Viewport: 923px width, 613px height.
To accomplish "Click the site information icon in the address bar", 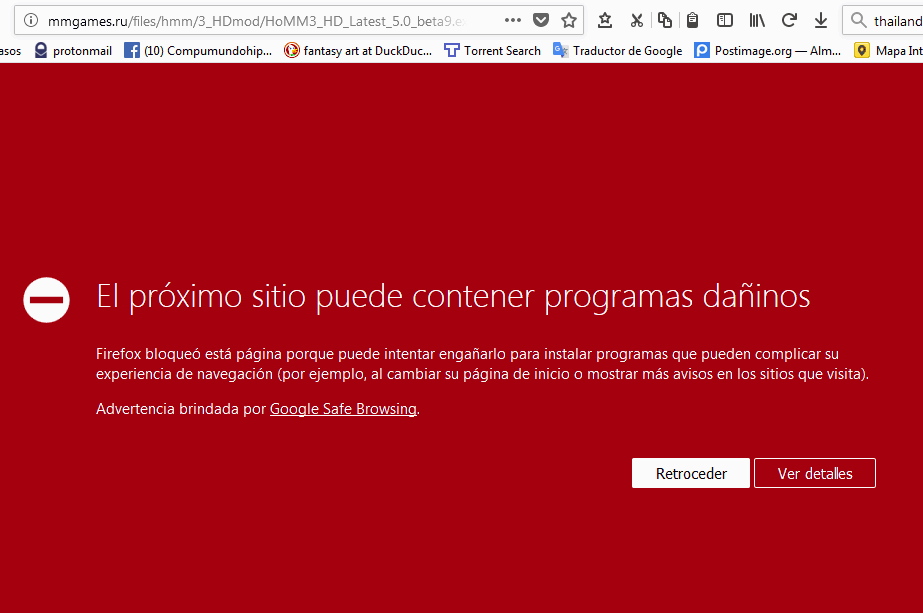I will point(31,21).
